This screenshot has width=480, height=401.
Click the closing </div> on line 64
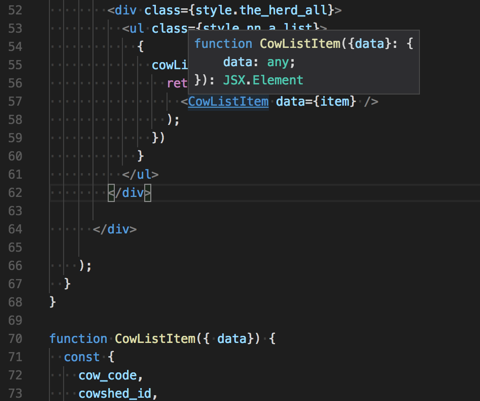tap(115, 229)
